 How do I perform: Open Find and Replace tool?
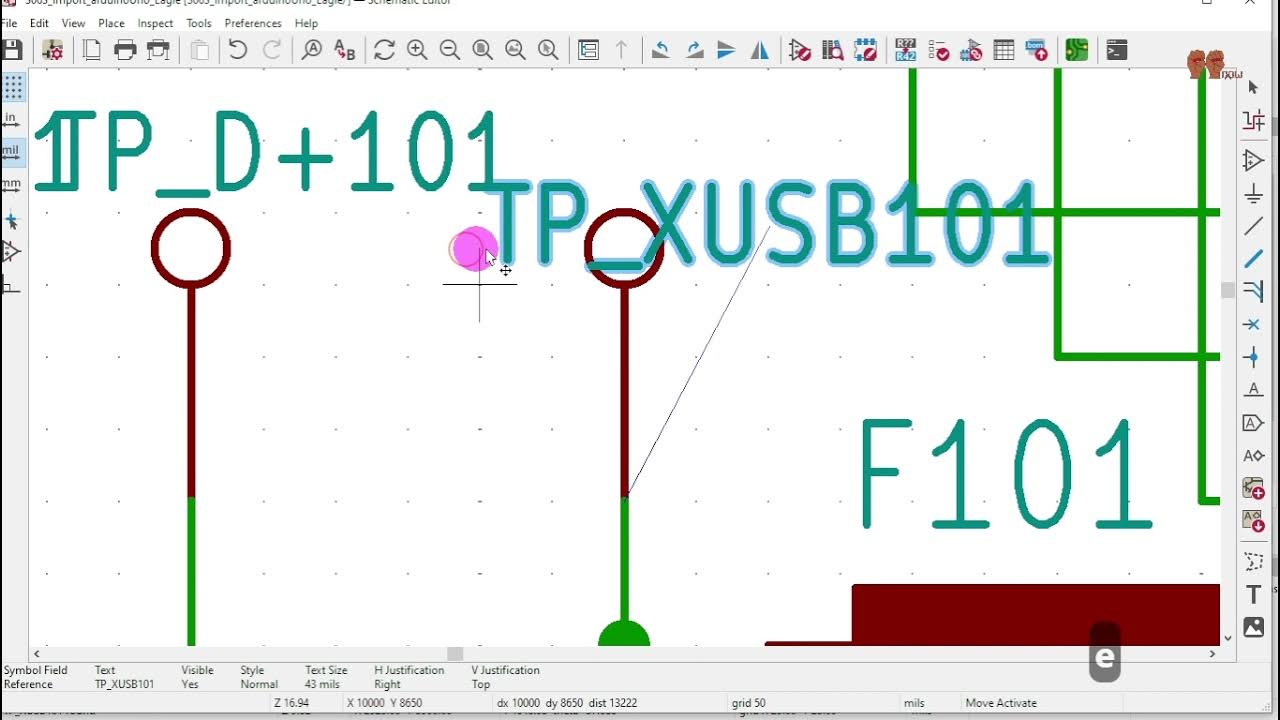pyautogui.click(x=345, y=50)
